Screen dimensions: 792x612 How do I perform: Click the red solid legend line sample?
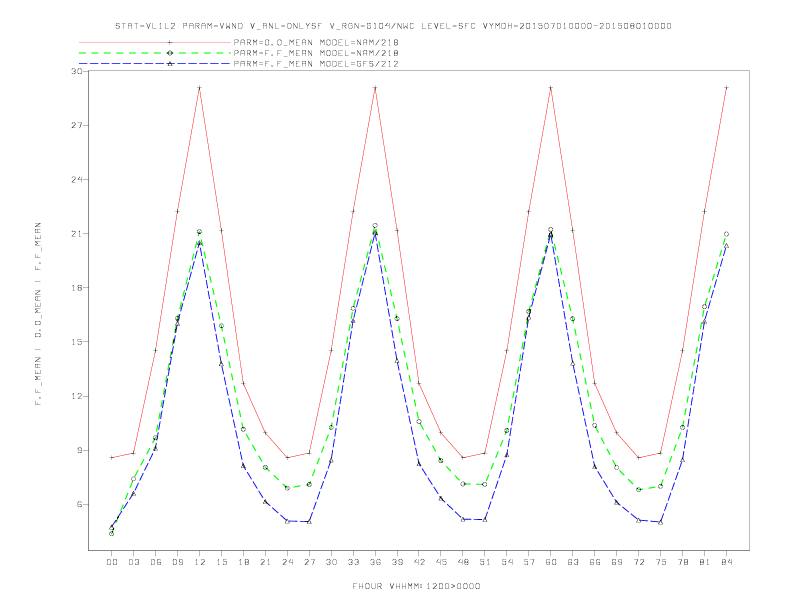coord(155,42)
